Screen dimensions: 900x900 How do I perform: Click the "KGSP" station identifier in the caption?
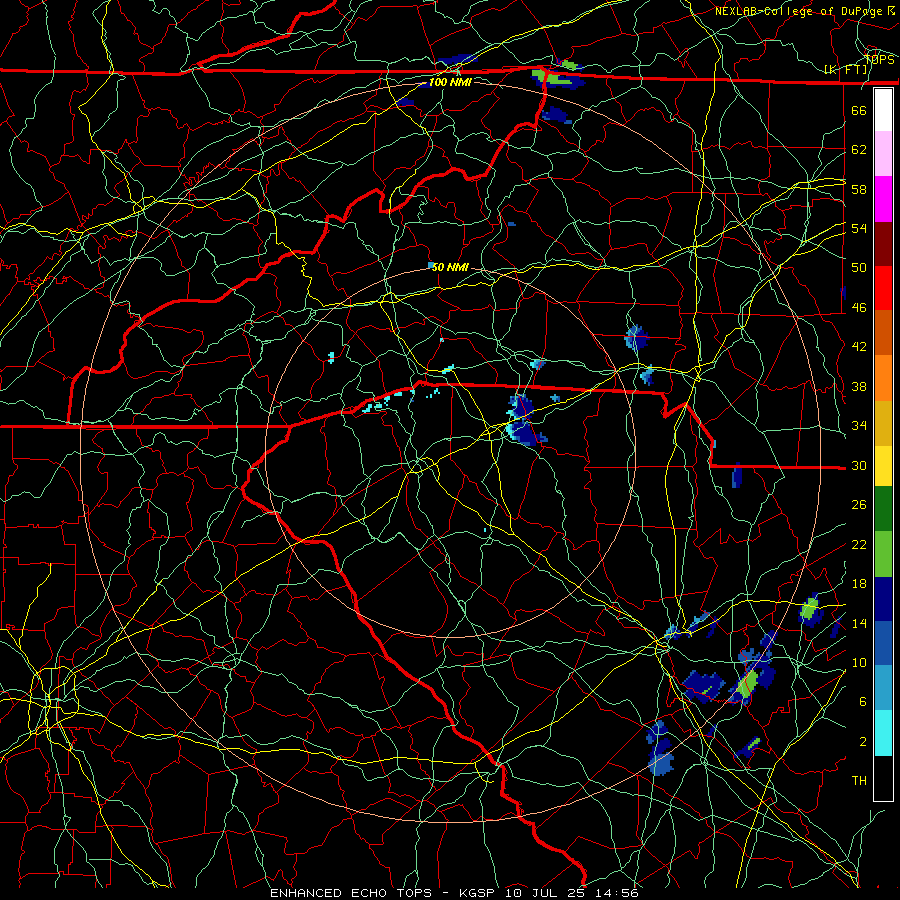pyautogui.click(x=479, y=893)
